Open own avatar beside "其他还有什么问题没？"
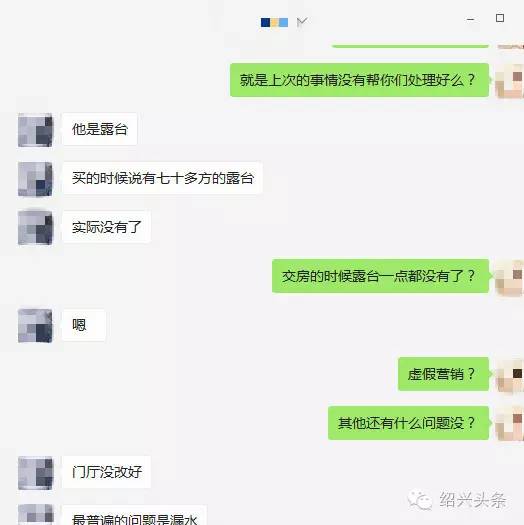Viewport: 524px width, 525px height. point(510,424)
